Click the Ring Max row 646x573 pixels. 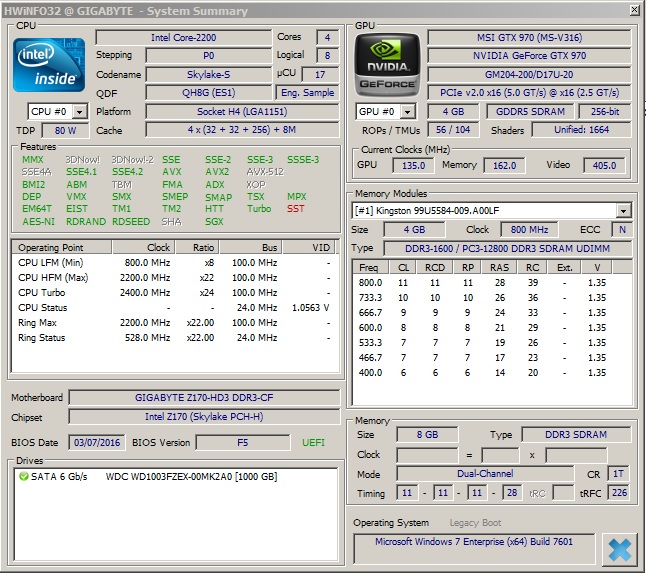[174, 323]
